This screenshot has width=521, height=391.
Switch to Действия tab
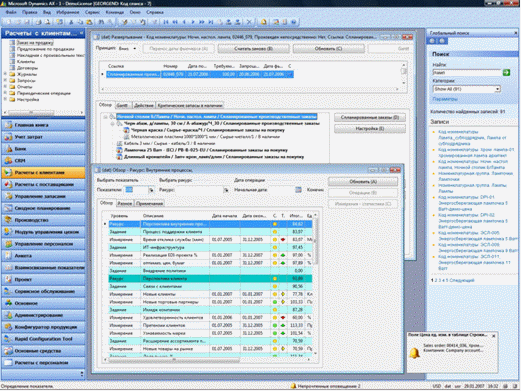[x=144, y=105]
